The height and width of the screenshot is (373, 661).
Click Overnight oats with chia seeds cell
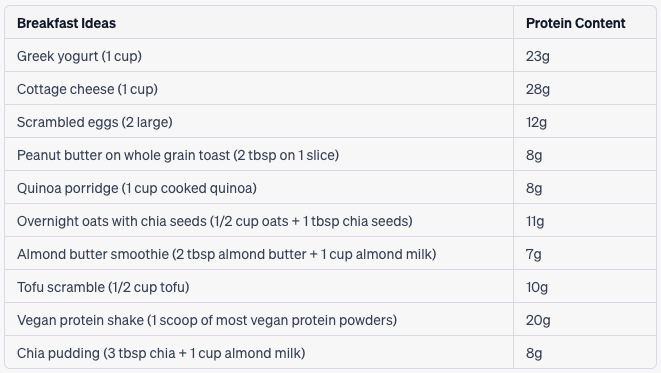point(259,220)
